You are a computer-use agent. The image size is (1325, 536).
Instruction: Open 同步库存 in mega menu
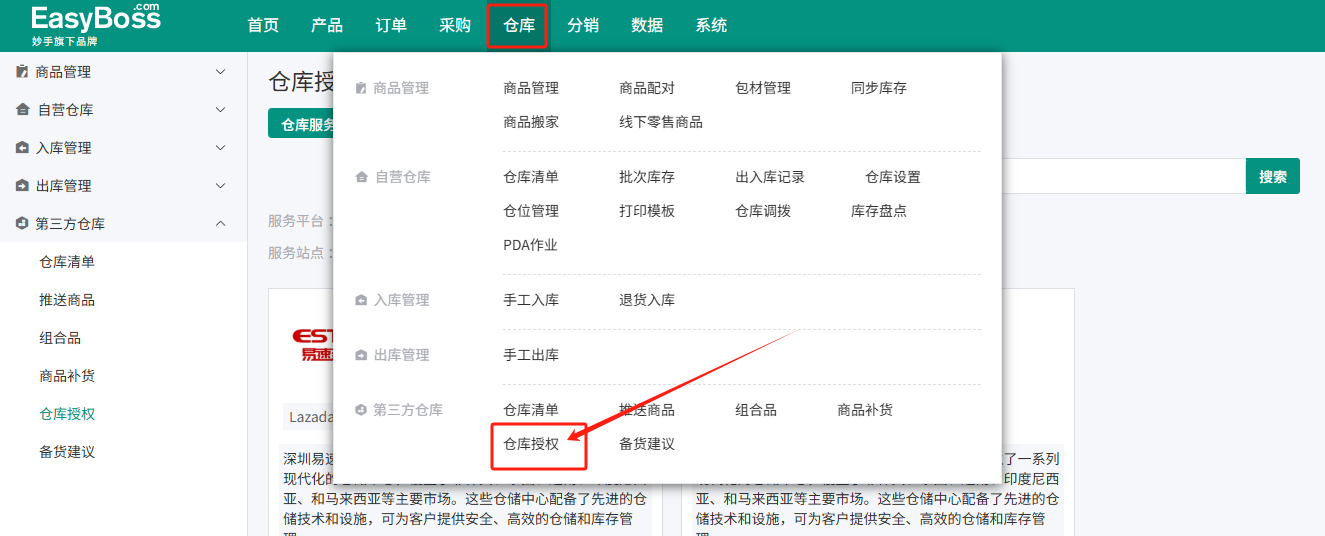point(879,88)
